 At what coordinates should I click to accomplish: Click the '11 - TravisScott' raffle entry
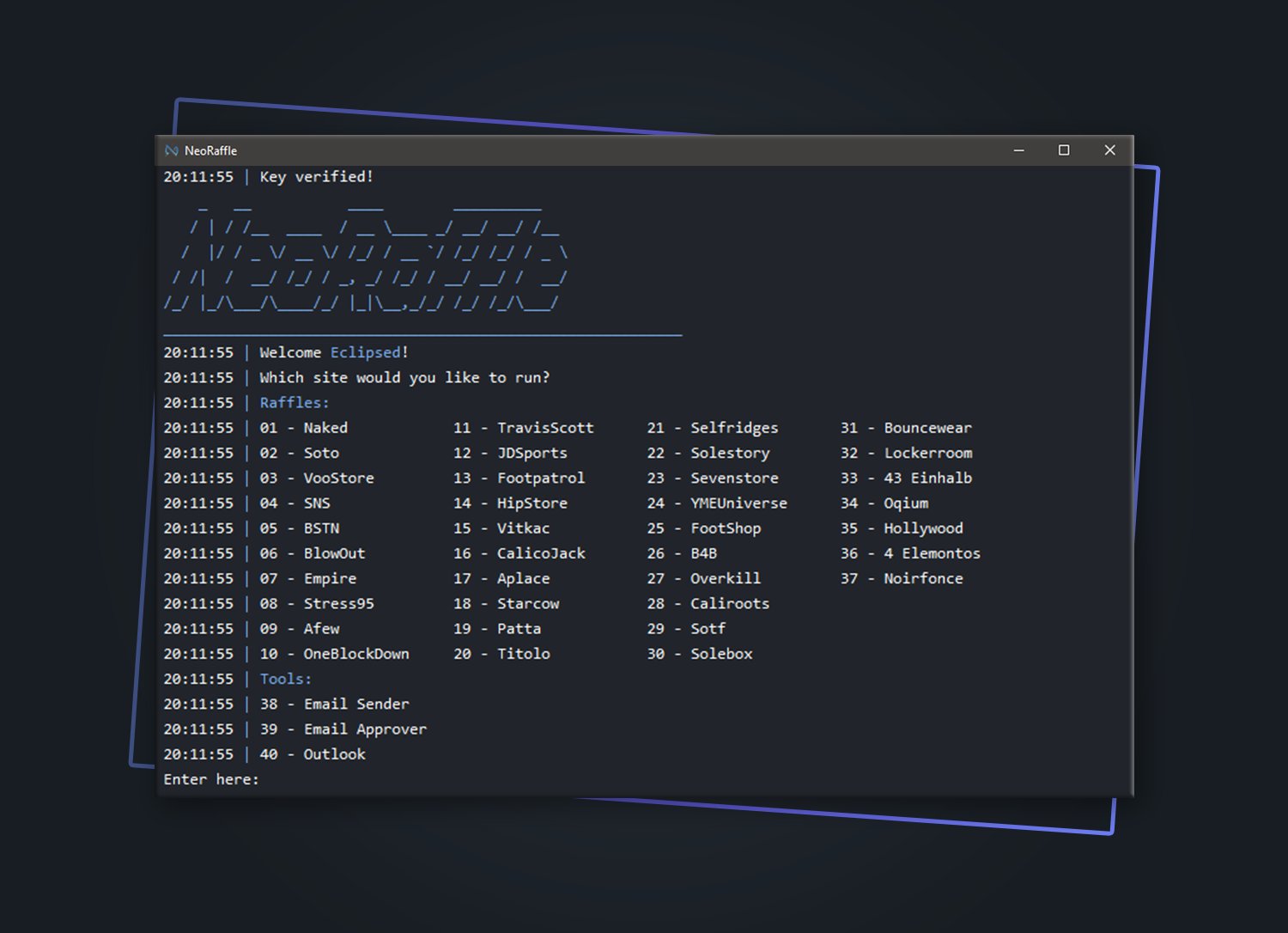pos(524,428)
